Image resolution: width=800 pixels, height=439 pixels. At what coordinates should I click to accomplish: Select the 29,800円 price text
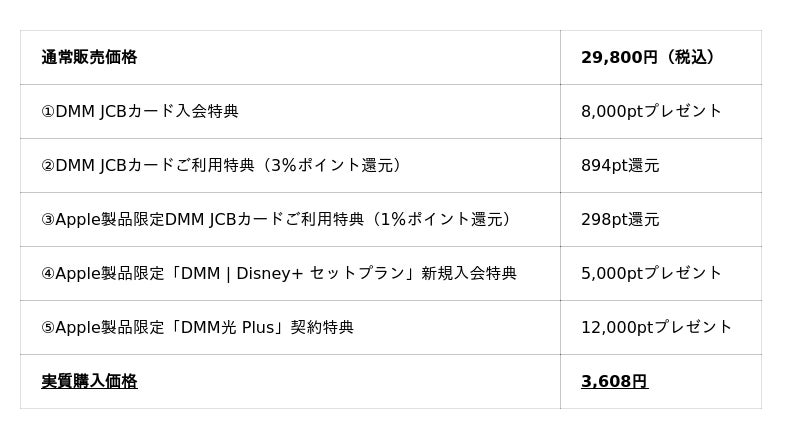coord(619,58)
